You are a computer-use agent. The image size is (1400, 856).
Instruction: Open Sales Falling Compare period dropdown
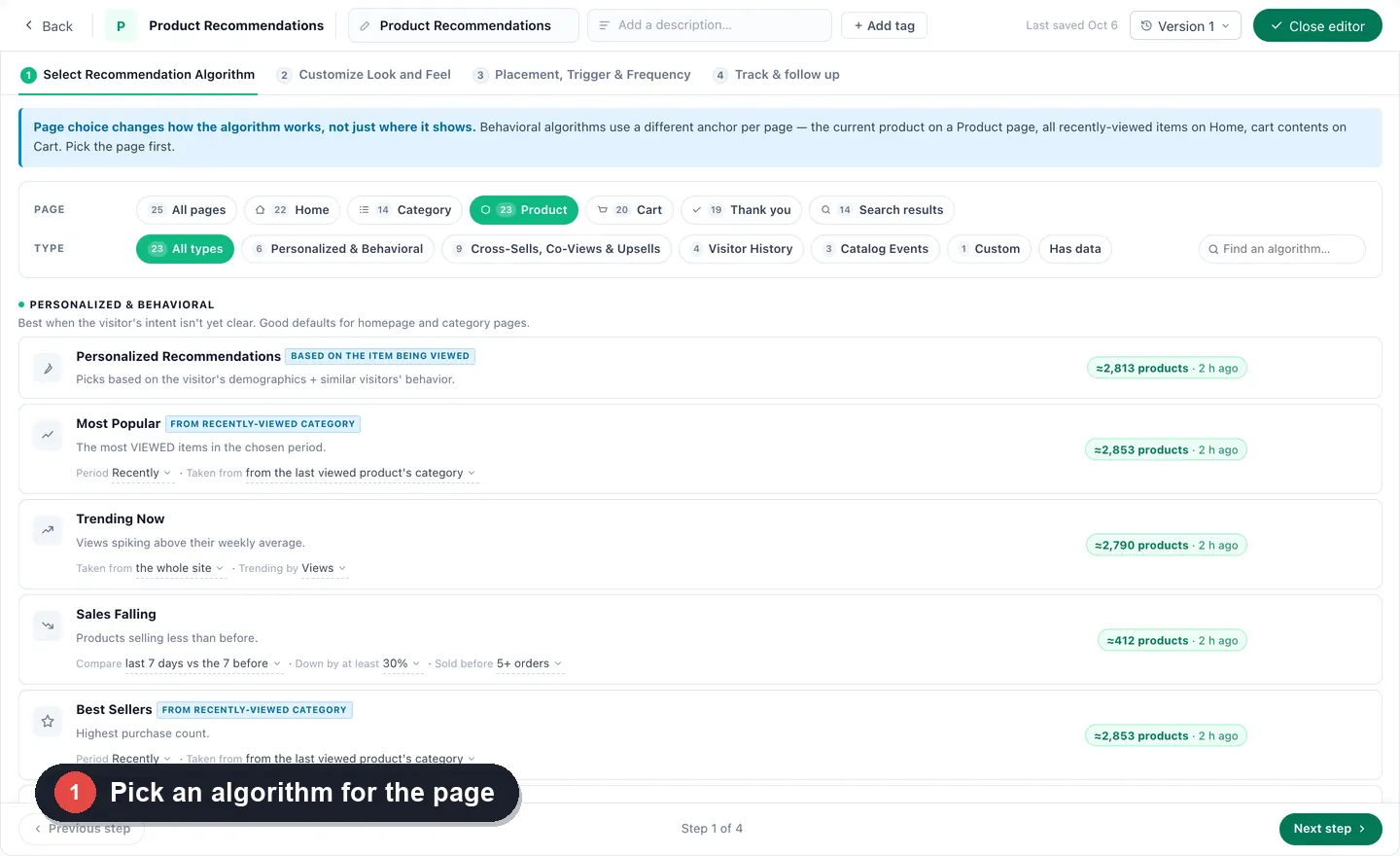203,664
